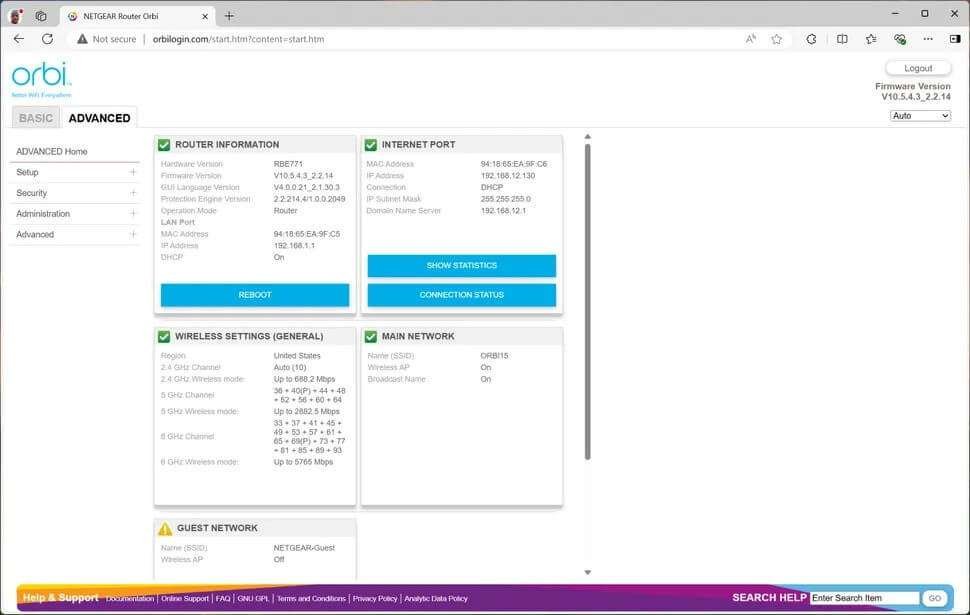Click LAN IP address 192.168.1.1
Image resolution: width=970 pixels, height=615 pixels.
click(294, 246)
